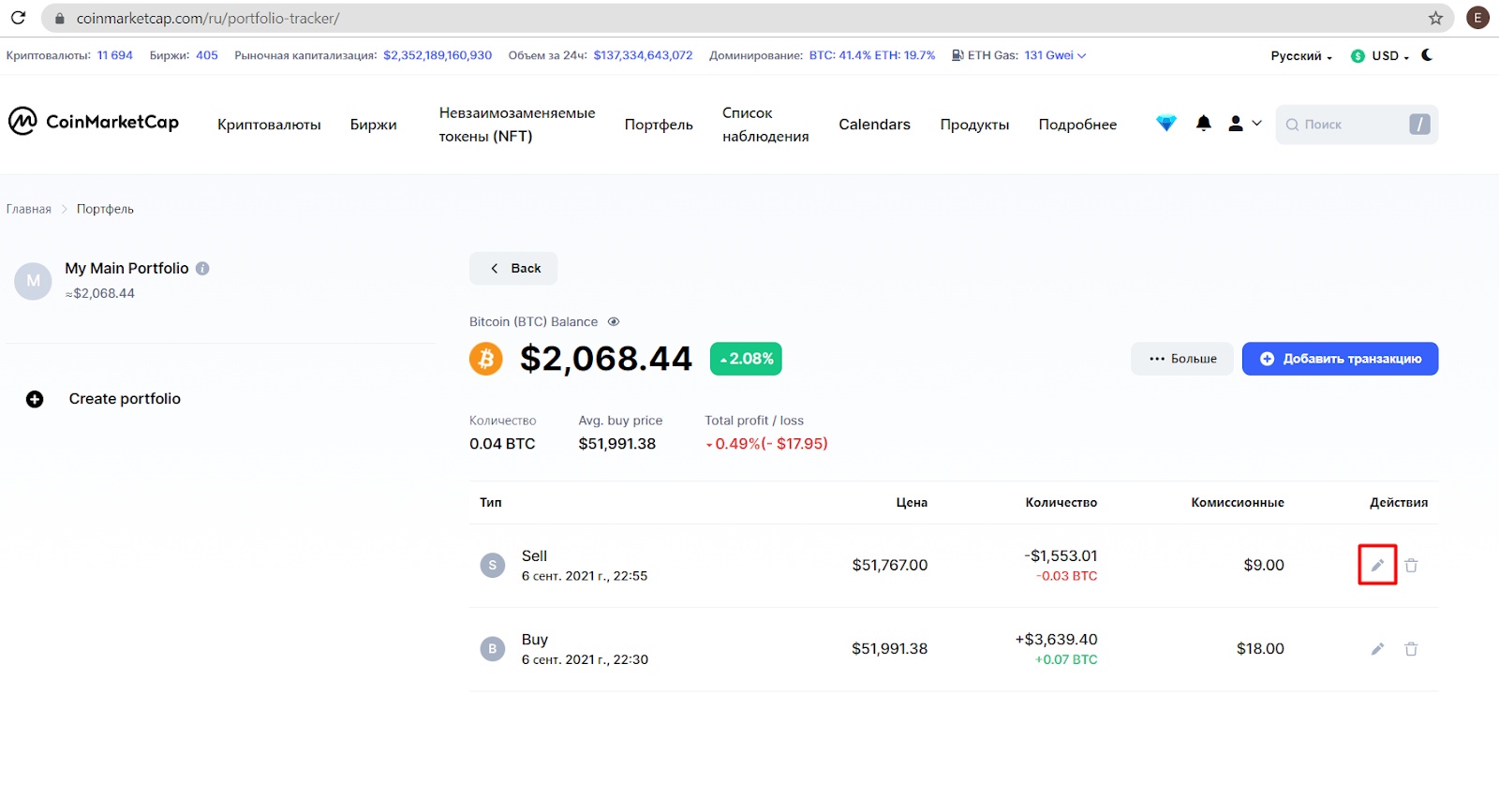The image size is (1499, 812).
Task: Click the $9.00 fee cell
Action: coord(1264,565)
